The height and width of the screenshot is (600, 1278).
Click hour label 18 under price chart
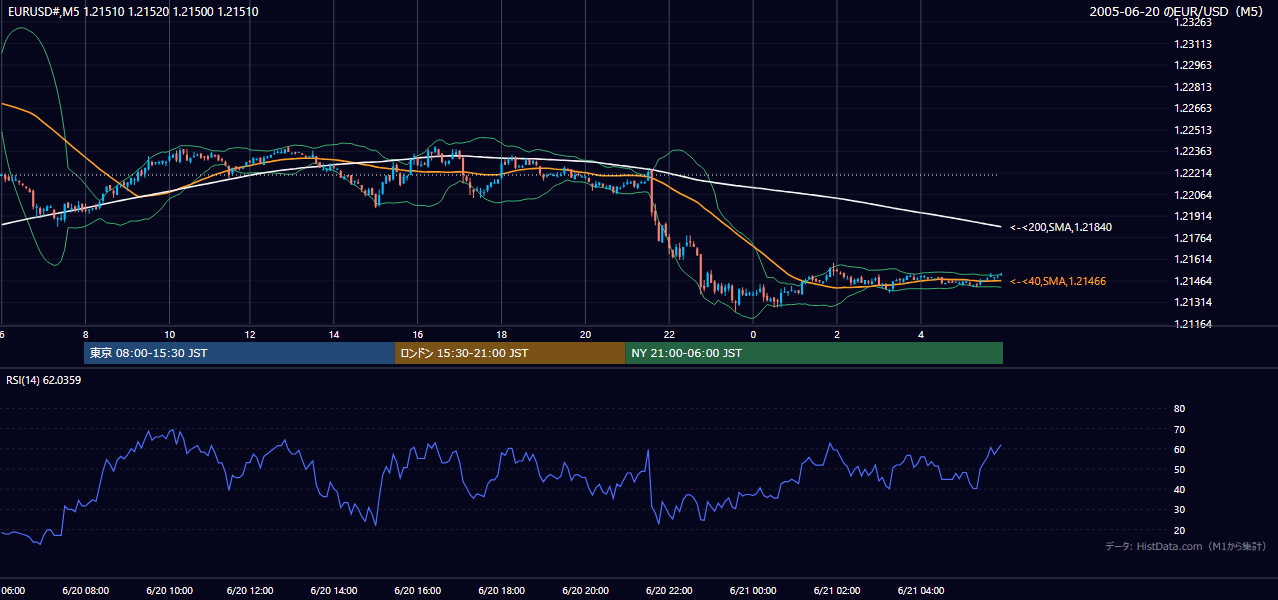click(502, 334)
